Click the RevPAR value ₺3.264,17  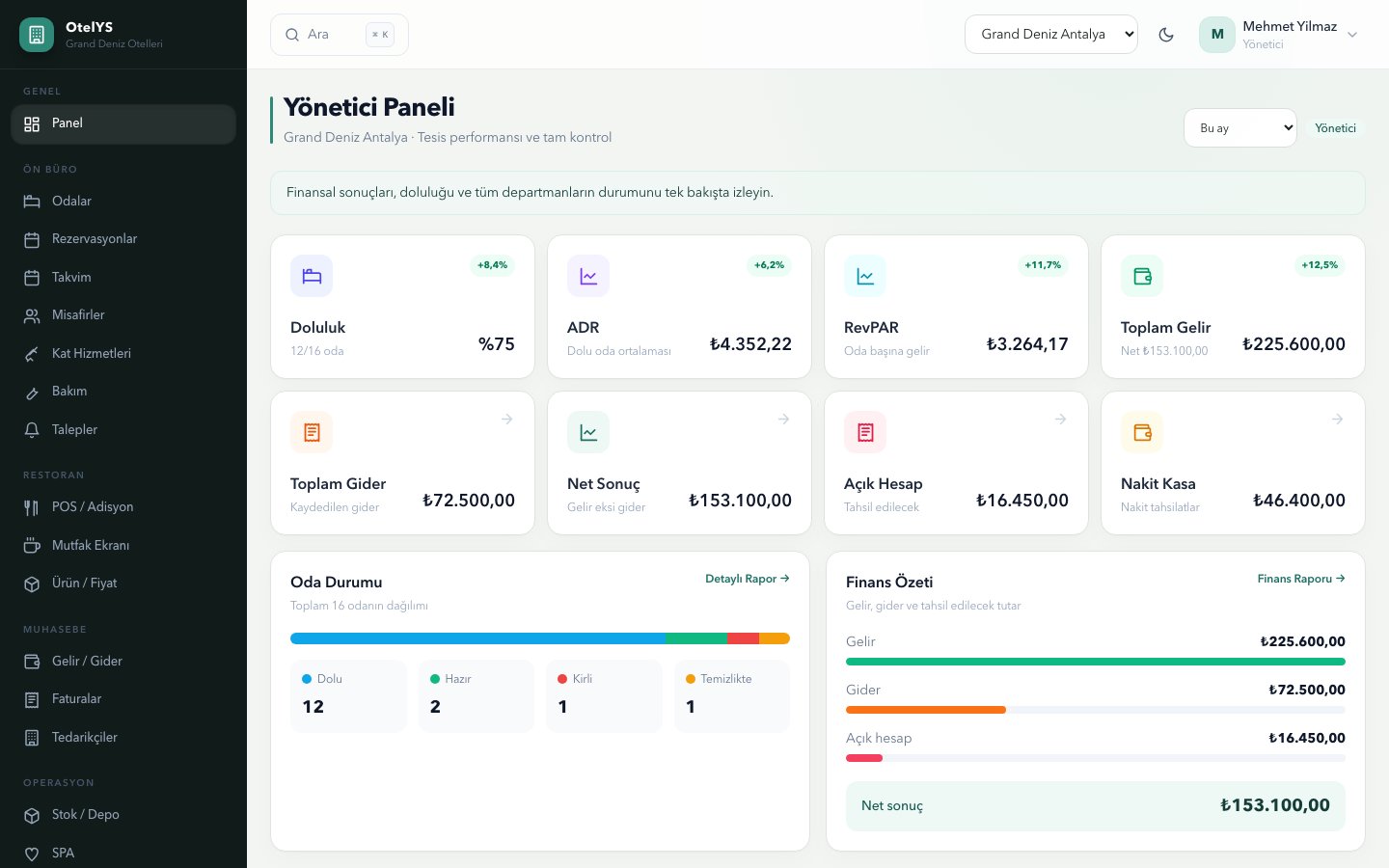1027,344
